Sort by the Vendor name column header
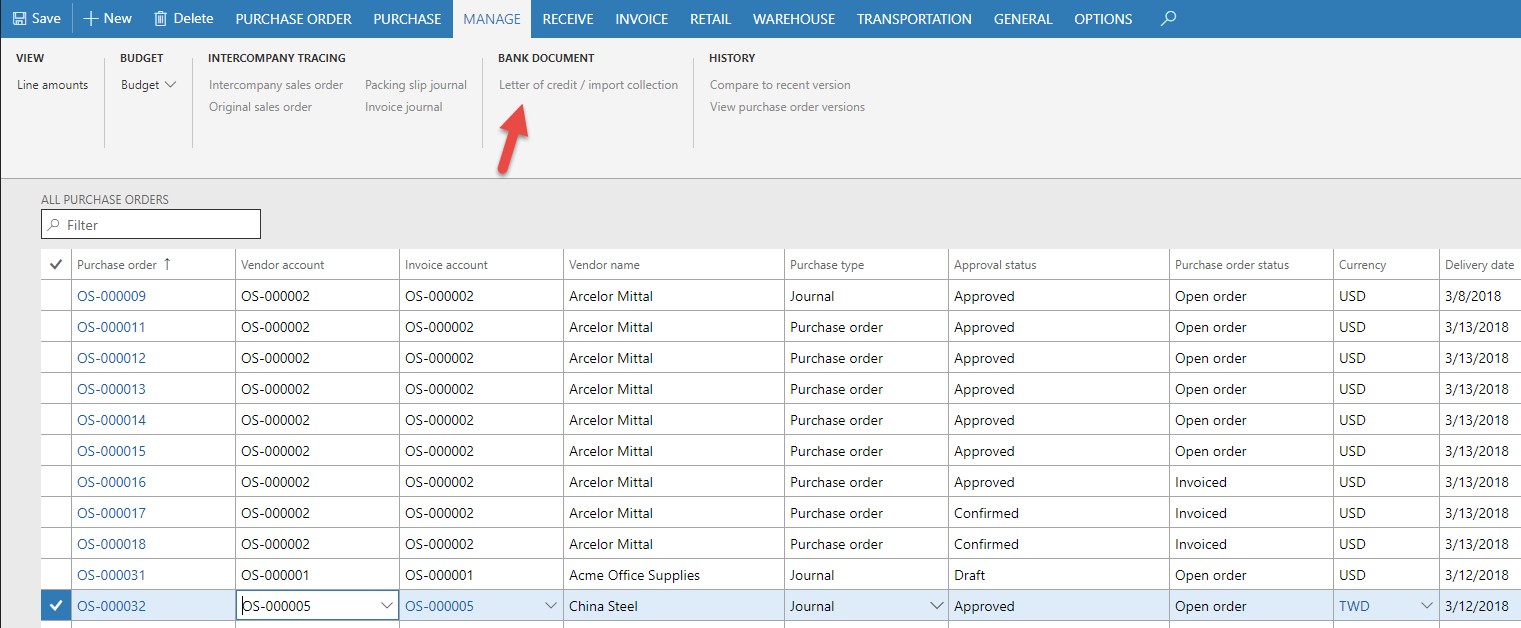 coord(604,265)
